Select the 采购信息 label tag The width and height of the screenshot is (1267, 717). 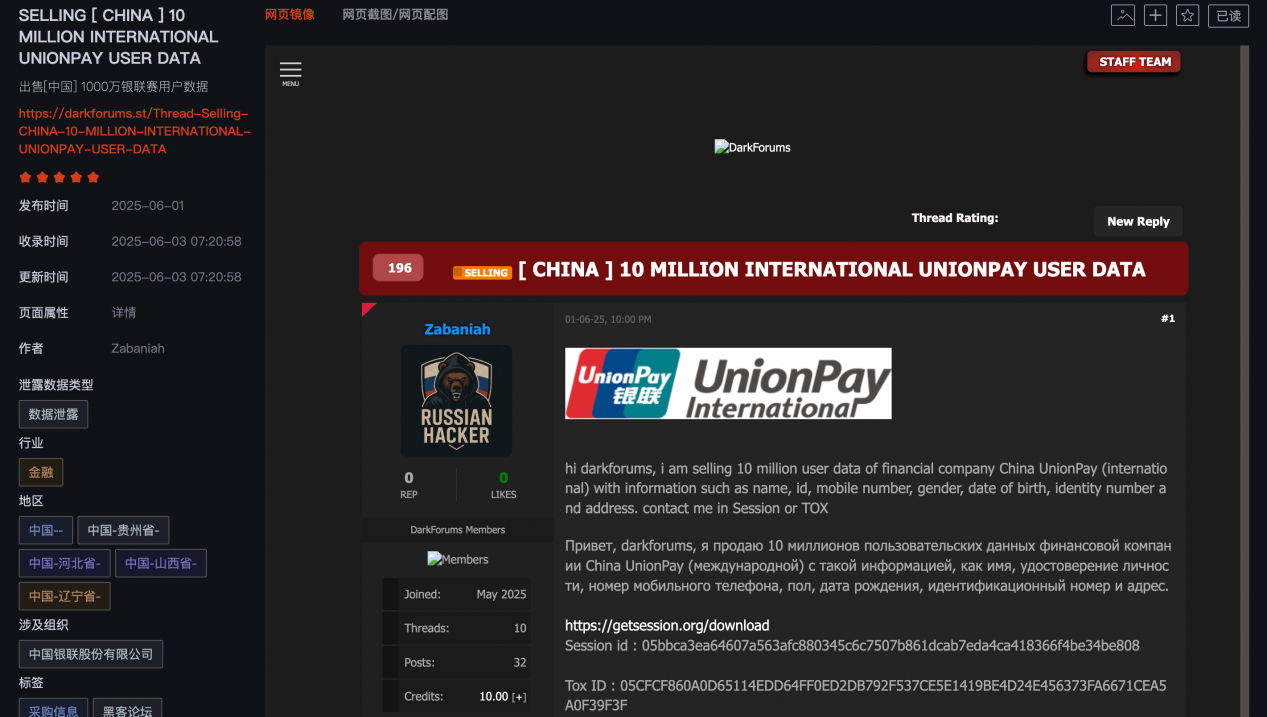(53, 709)
